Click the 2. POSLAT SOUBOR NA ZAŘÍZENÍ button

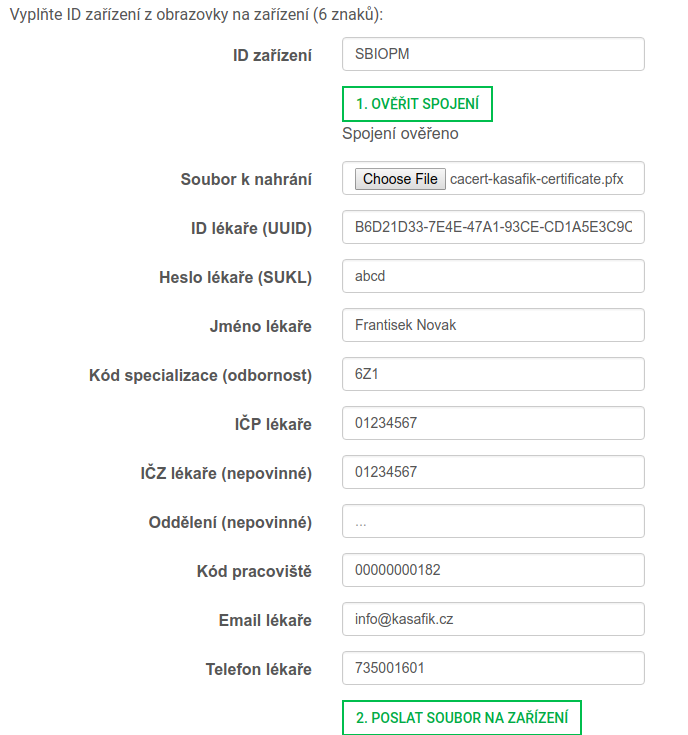[462, 718]
